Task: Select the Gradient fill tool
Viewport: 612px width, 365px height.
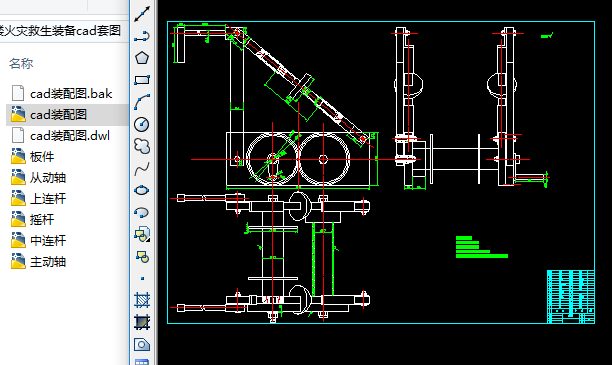Action: point(142,322)
